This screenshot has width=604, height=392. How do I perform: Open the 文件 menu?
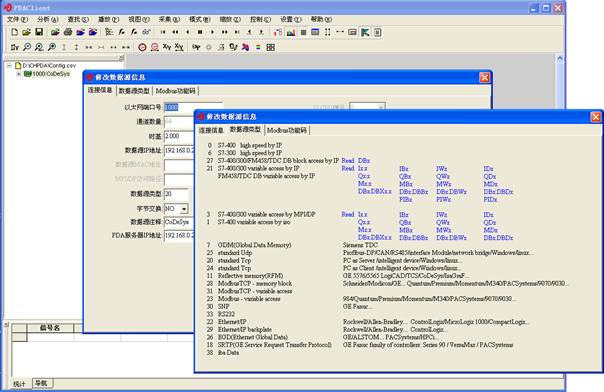coord(17,19)
